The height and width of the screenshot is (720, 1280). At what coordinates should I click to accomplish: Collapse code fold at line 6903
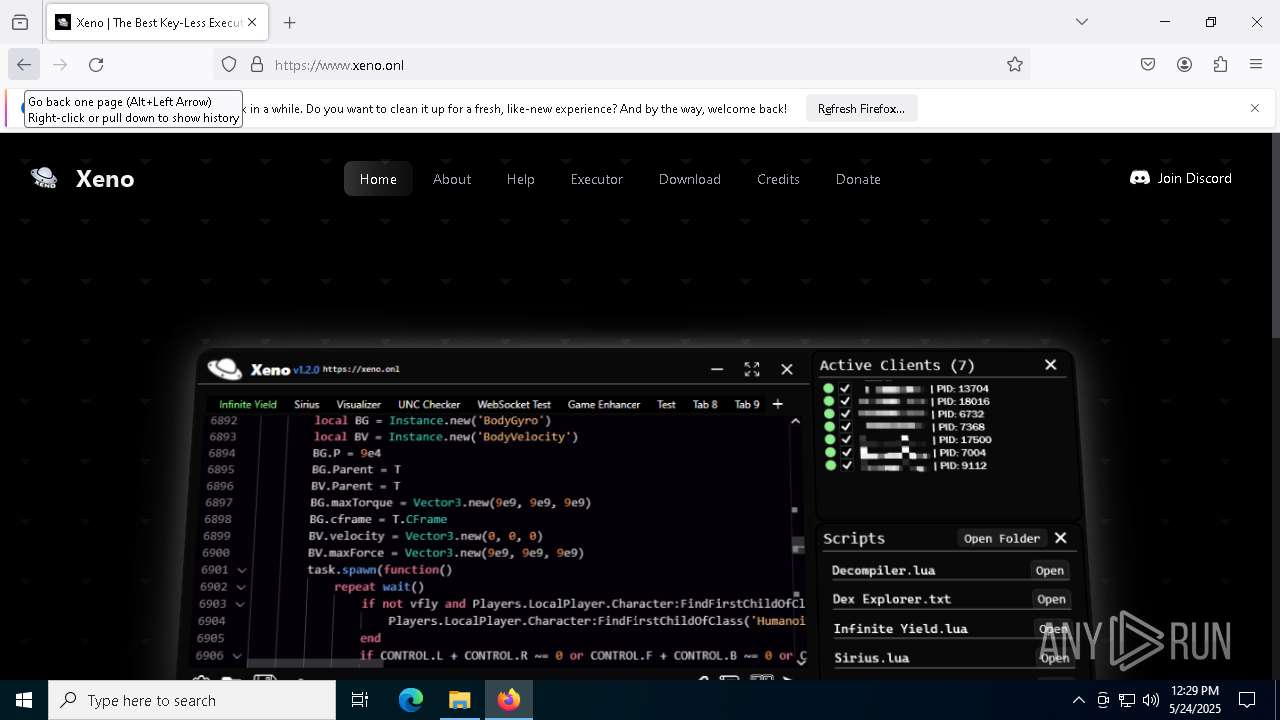pos(240,604)
